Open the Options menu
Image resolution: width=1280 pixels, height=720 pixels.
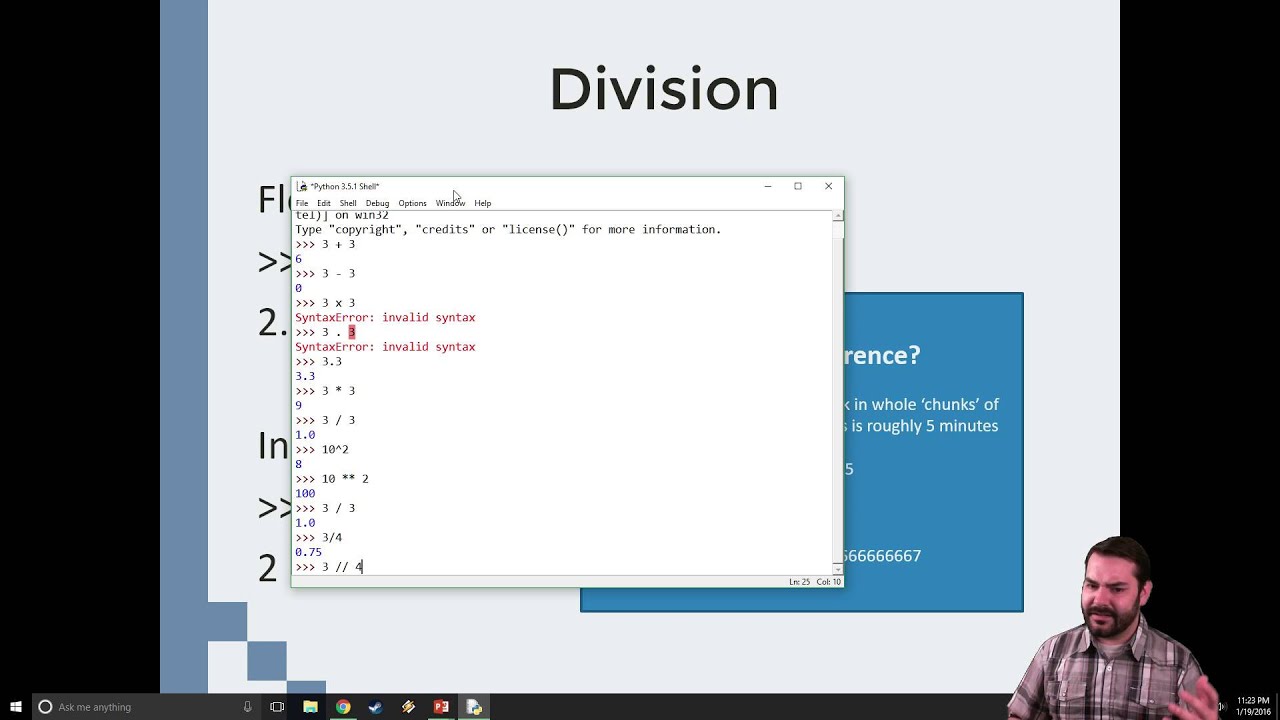click(412, 203)
